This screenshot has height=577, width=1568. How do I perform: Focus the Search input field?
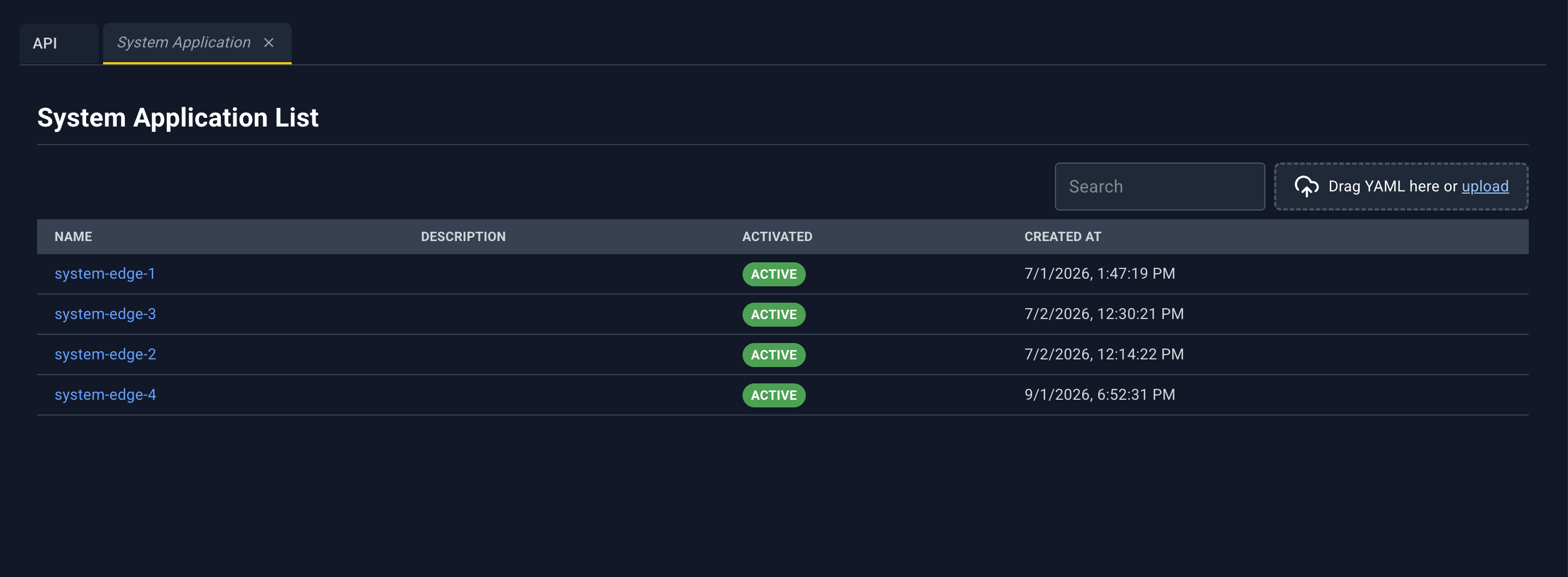(1160, 187)
